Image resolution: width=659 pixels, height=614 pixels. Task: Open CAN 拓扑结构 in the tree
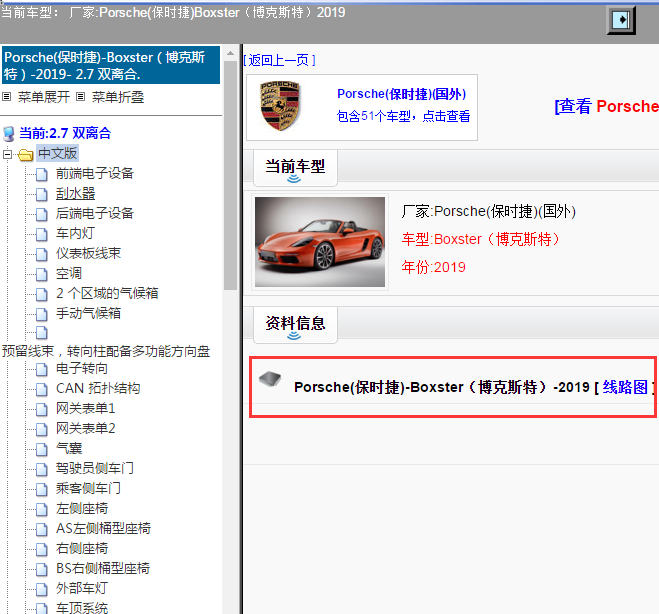point(98,388)
